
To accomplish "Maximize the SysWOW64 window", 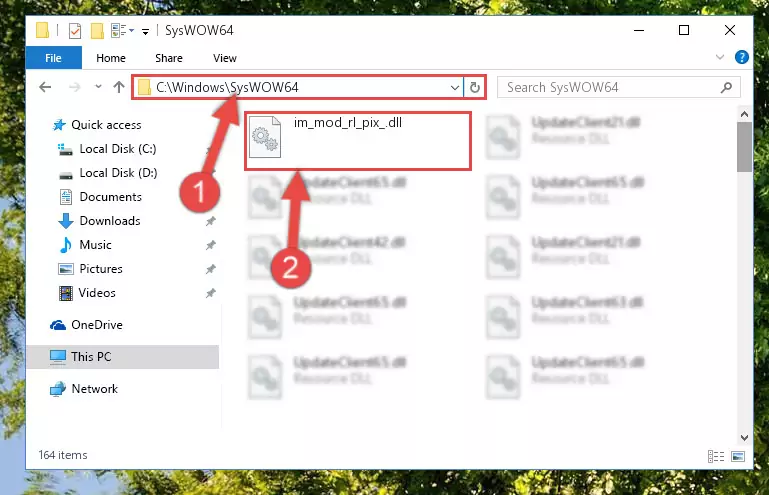I will (x=684, y=30).
